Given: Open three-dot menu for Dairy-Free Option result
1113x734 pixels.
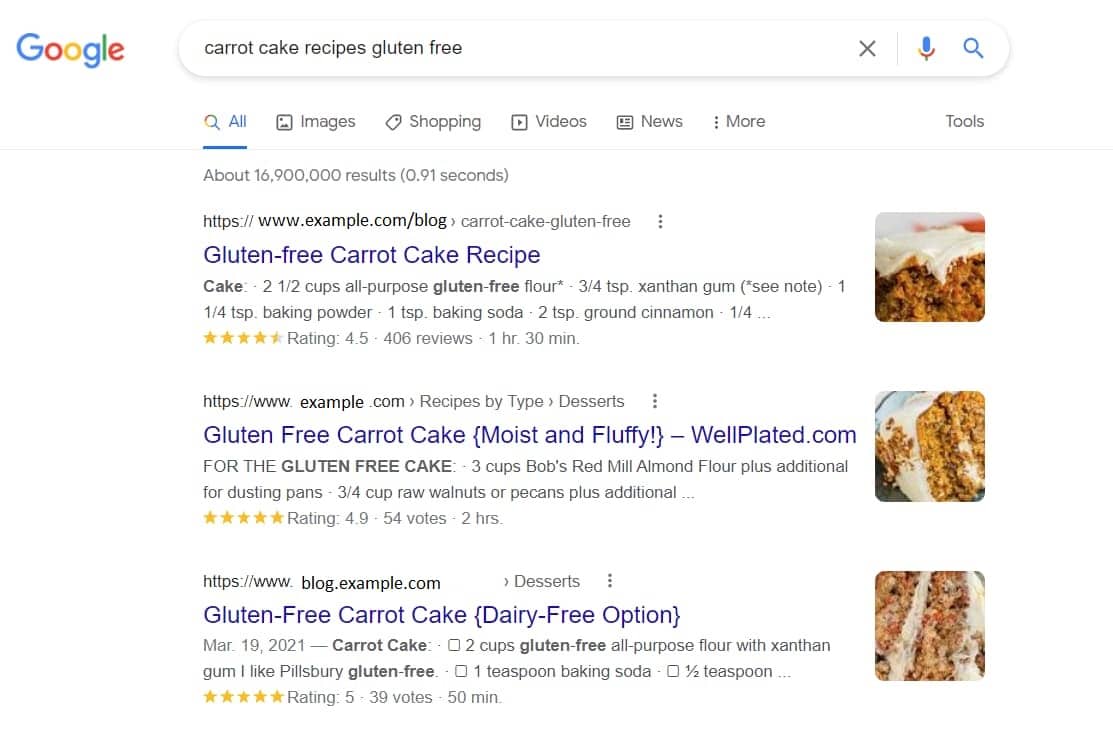Looking at the screenshot, I should tap(609, 581).
